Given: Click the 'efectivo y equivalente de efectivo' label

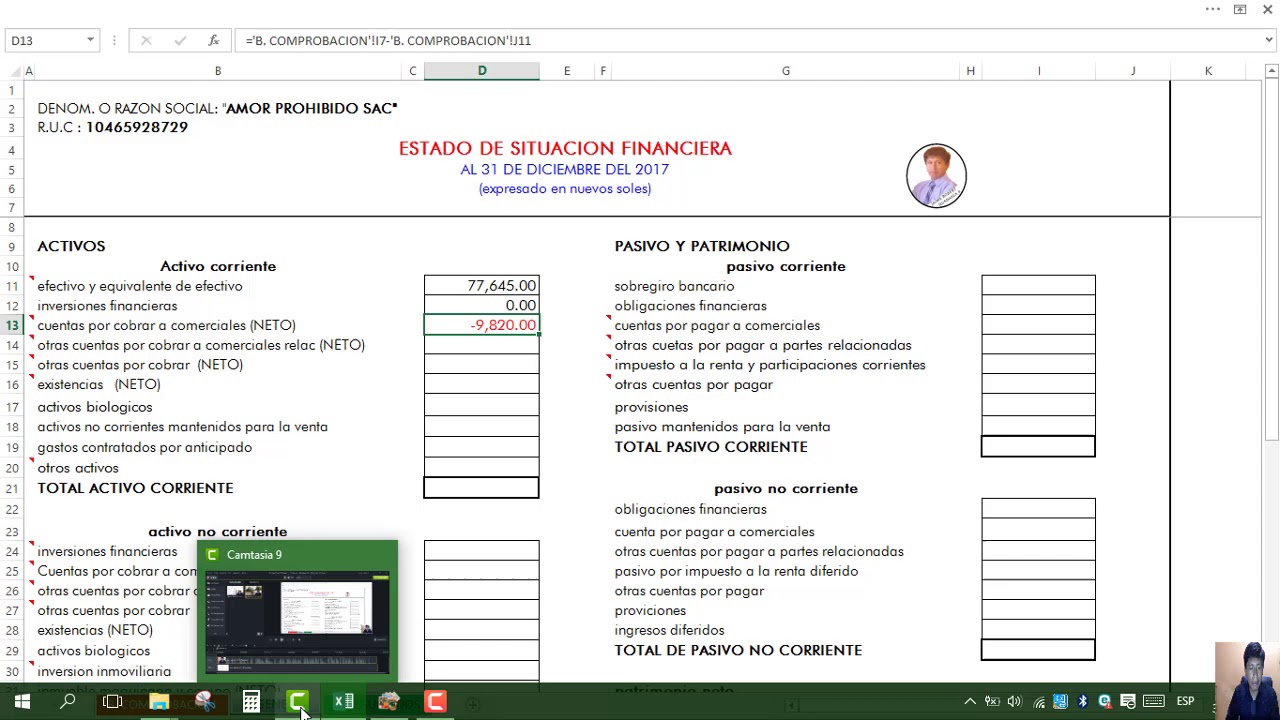Looking at the screenshot, I should coord(140,286).
